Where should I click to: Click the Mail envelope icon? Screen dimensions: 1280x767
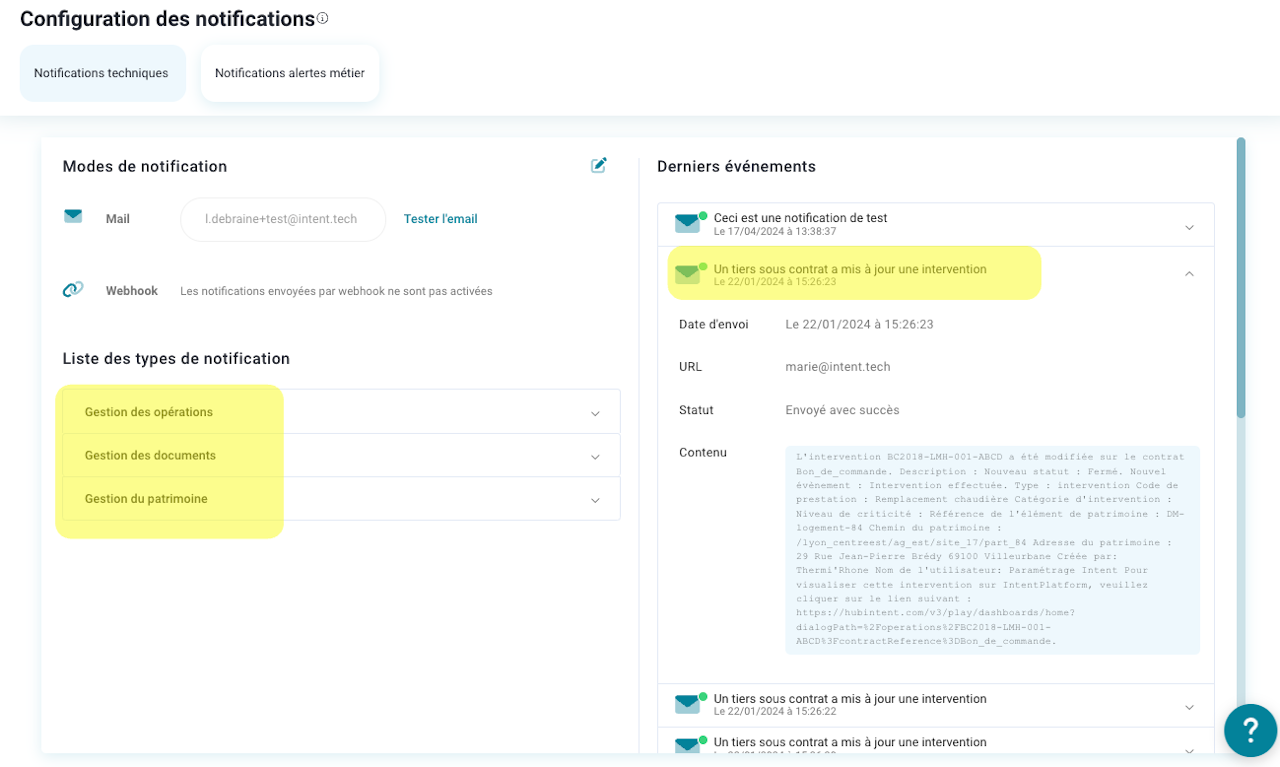(73, 216)
